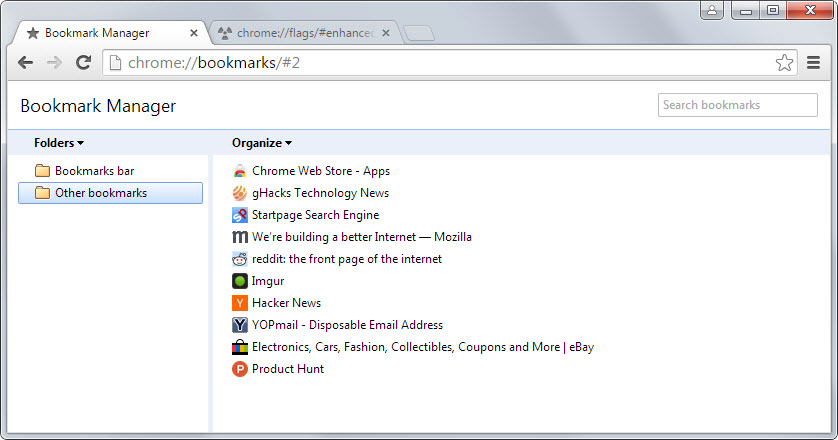Click the Startpage Search Engine favicon
Image resolution: width=838 pixels, height=440 pixels.
click(239, 215)
